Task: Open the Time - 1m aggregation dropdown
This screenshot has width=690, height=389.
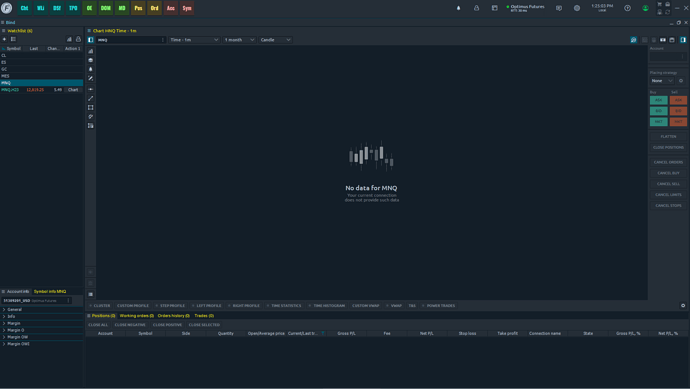Action: pyautogui.click(x=194, y=40)
